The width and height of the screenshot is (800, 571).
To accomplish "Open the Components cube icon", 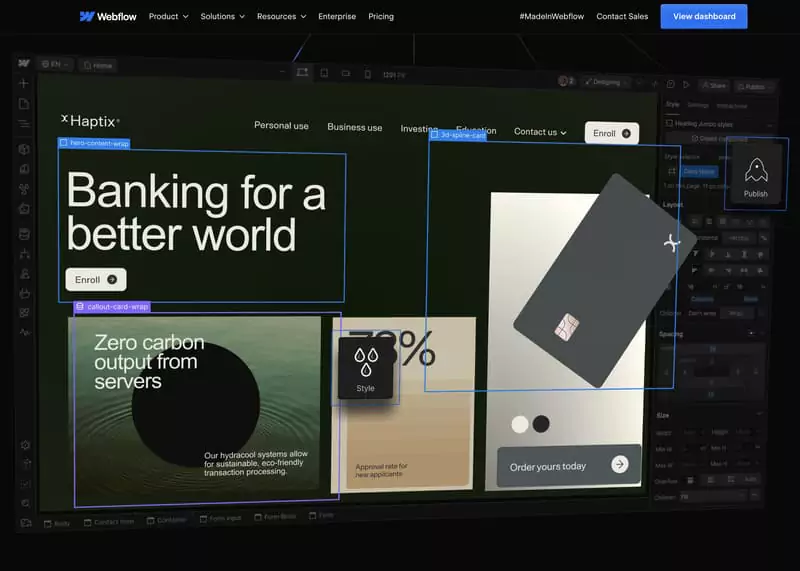I will click(x=23, y=149).
